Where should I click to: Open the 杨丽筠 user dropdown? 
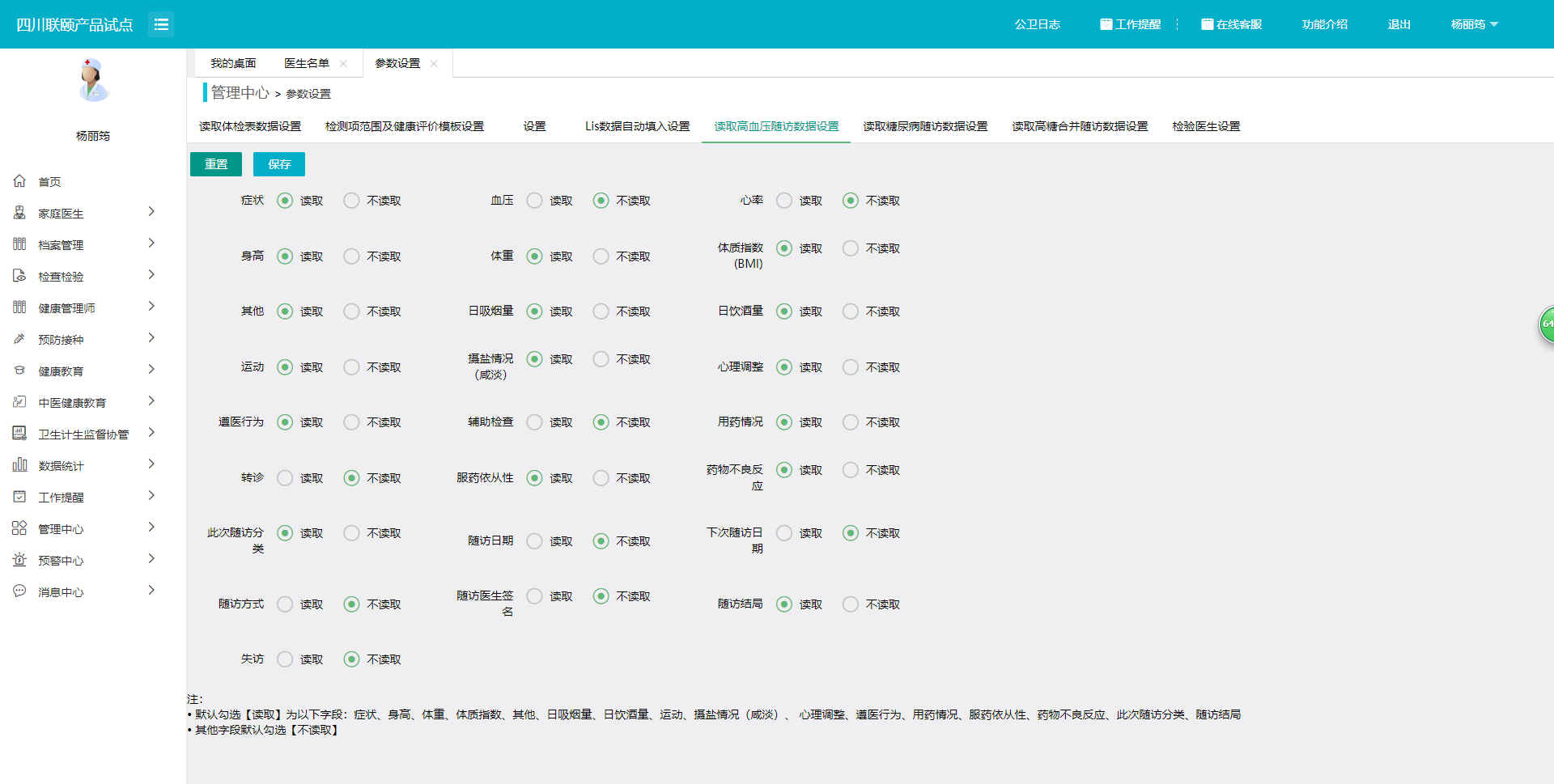1474,24
